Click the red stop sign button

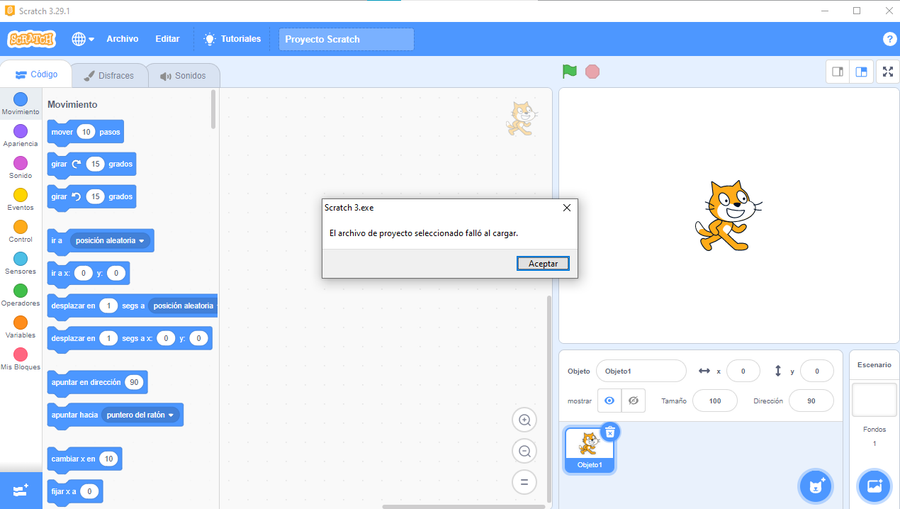click(x=592, y=72)
